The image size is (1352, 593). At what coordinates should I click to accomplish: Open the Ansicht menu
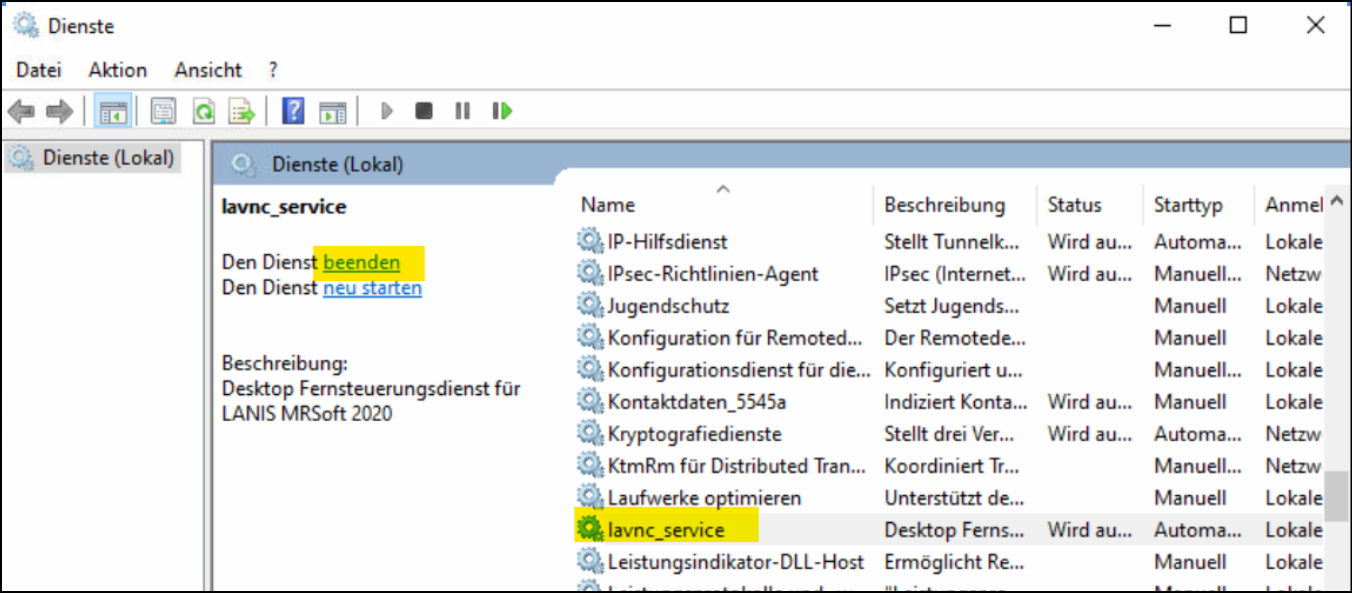[x=208, y=70]
